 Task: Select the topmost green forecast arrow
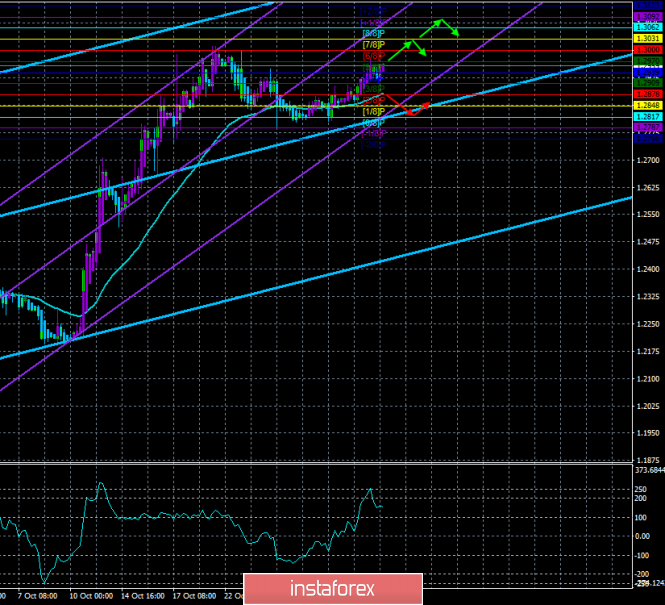445,25
